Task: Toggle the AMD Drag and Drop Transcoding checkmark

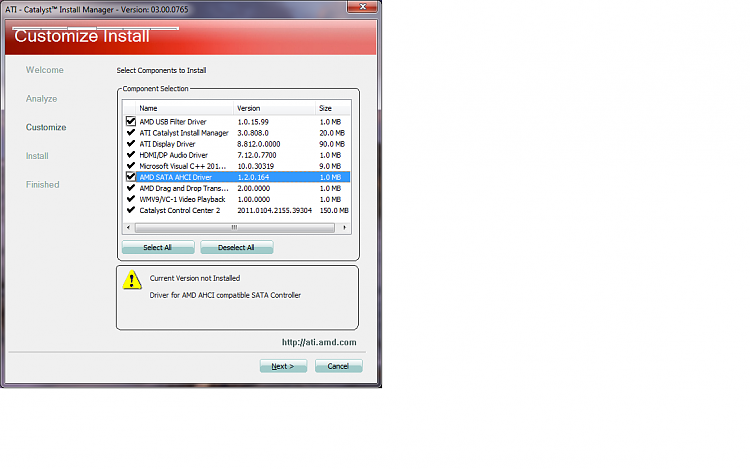Action: coord(131,187)
